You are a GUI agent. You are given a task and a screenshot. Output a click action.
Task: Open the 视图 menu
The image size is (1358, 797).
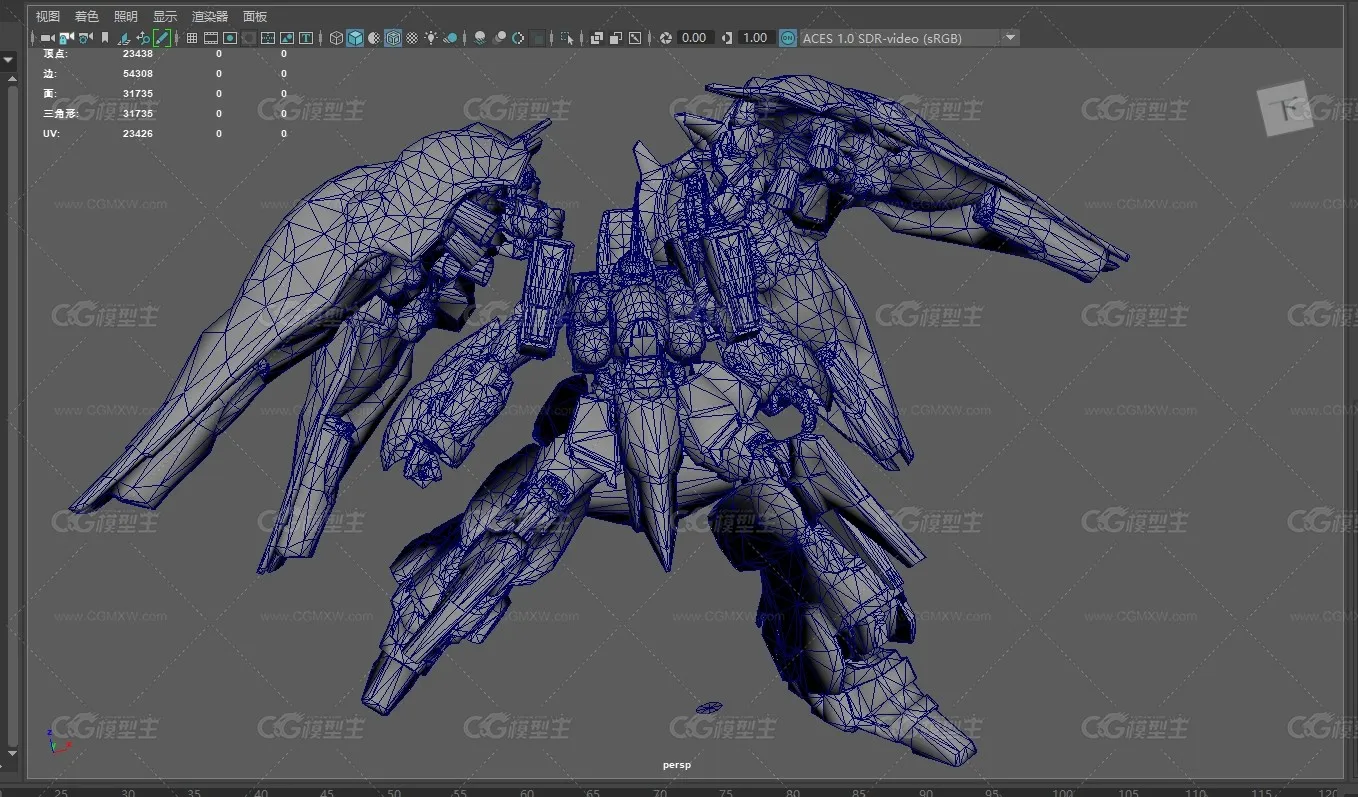pyautogui.click(x=47, y=17)
